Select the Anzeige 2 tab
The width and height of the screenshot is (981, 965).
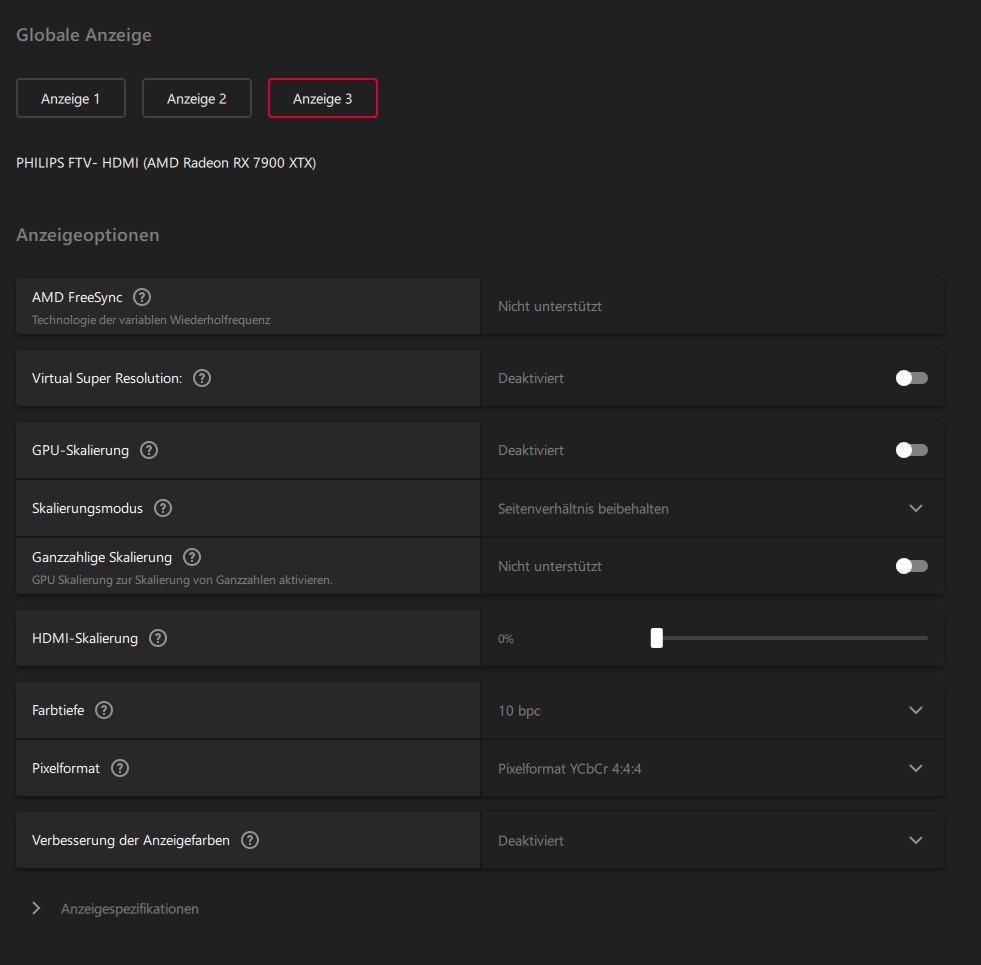197,98
